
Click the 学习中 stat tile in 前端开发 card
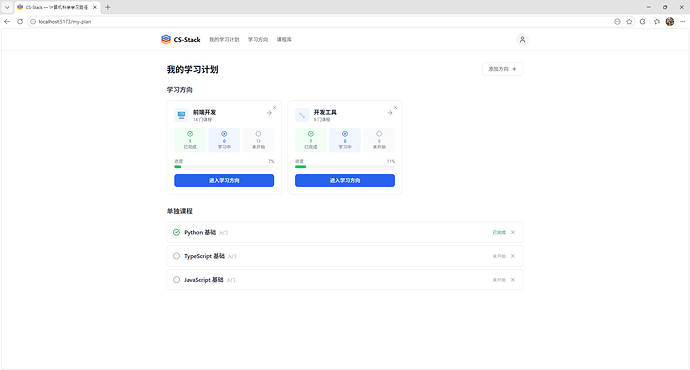coord(224,140)
